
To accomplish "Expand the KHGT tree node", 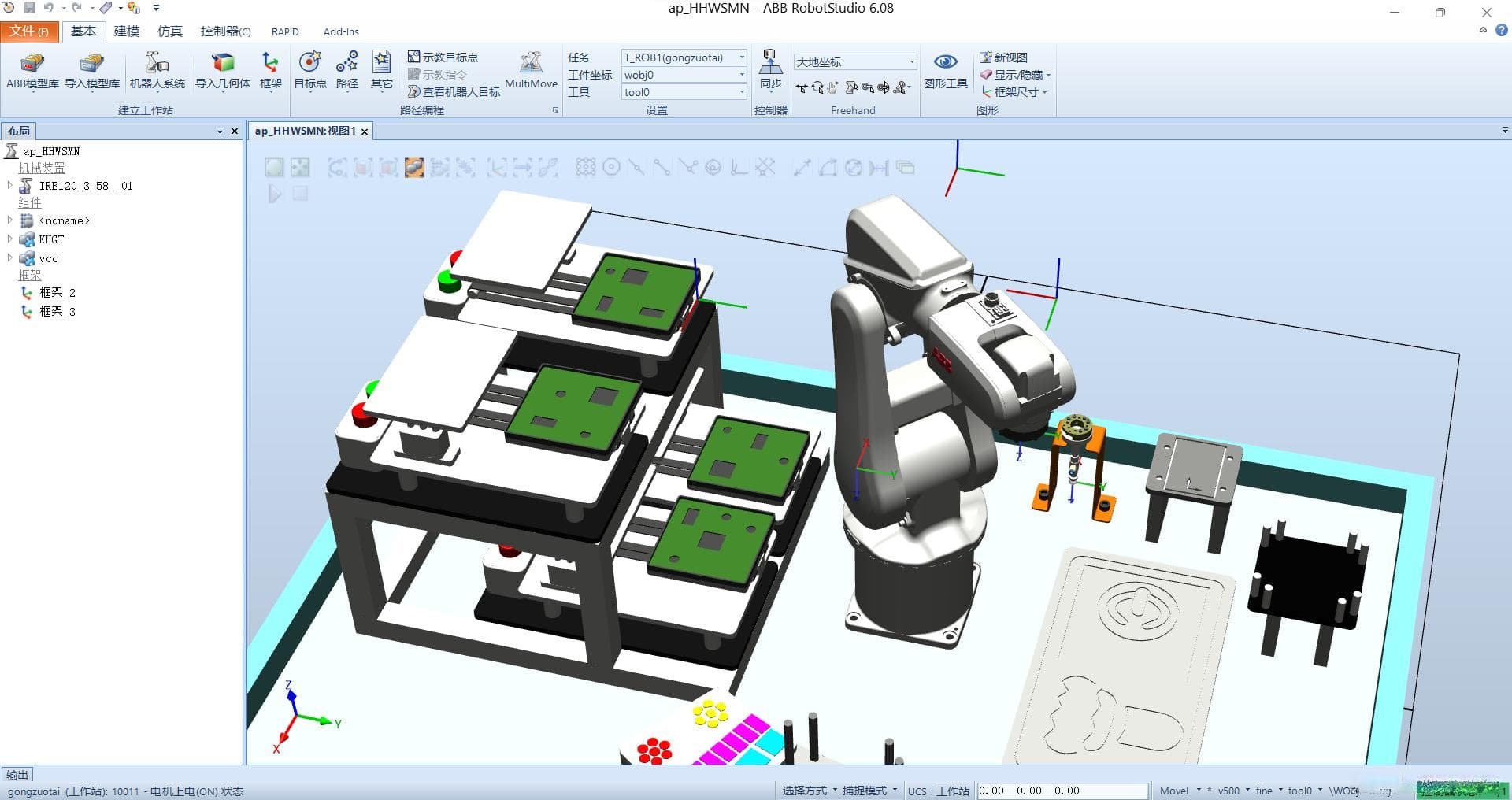I will 9,239.
